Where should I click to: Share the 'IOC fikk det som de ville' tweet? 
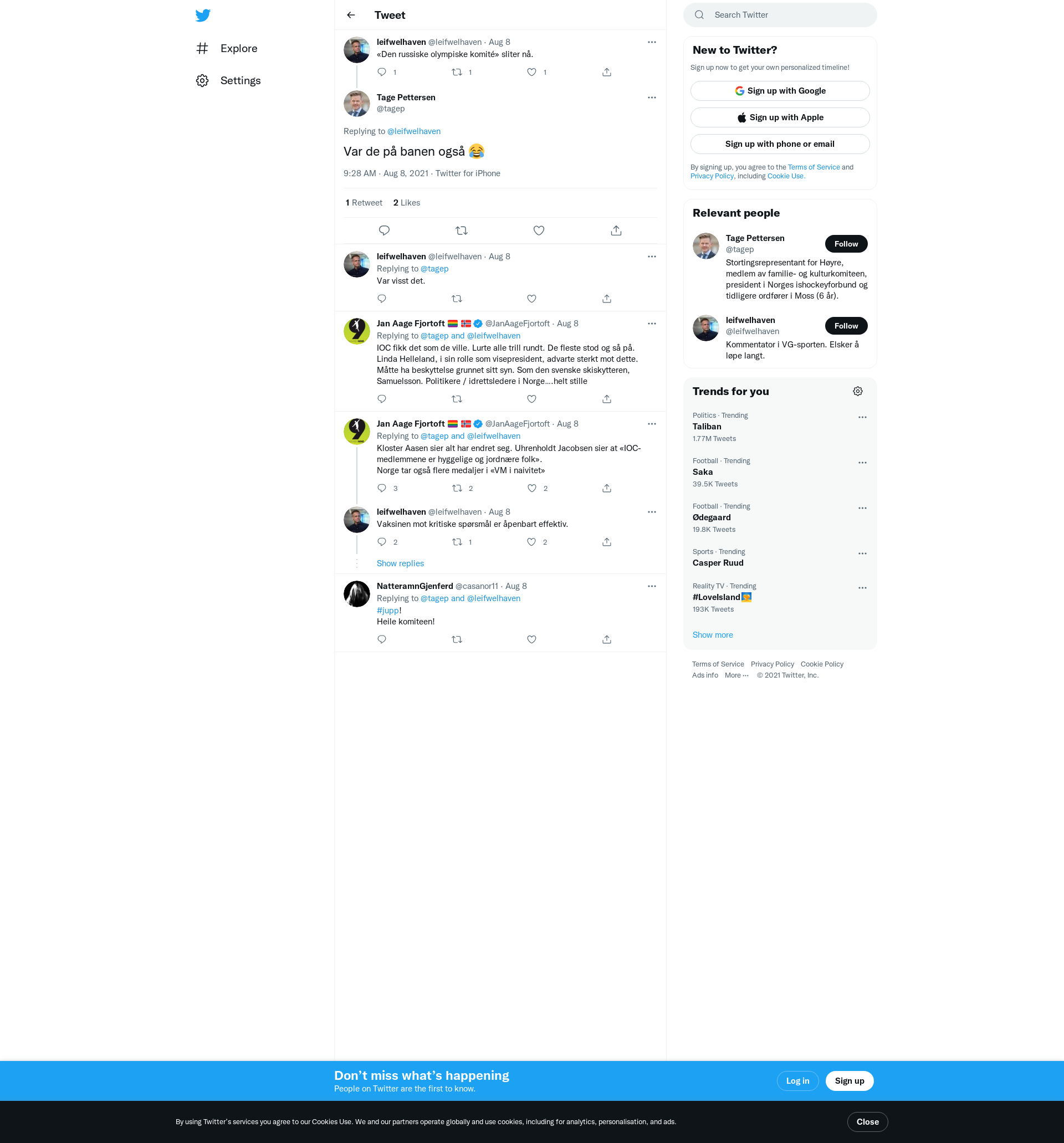[607, 399]
